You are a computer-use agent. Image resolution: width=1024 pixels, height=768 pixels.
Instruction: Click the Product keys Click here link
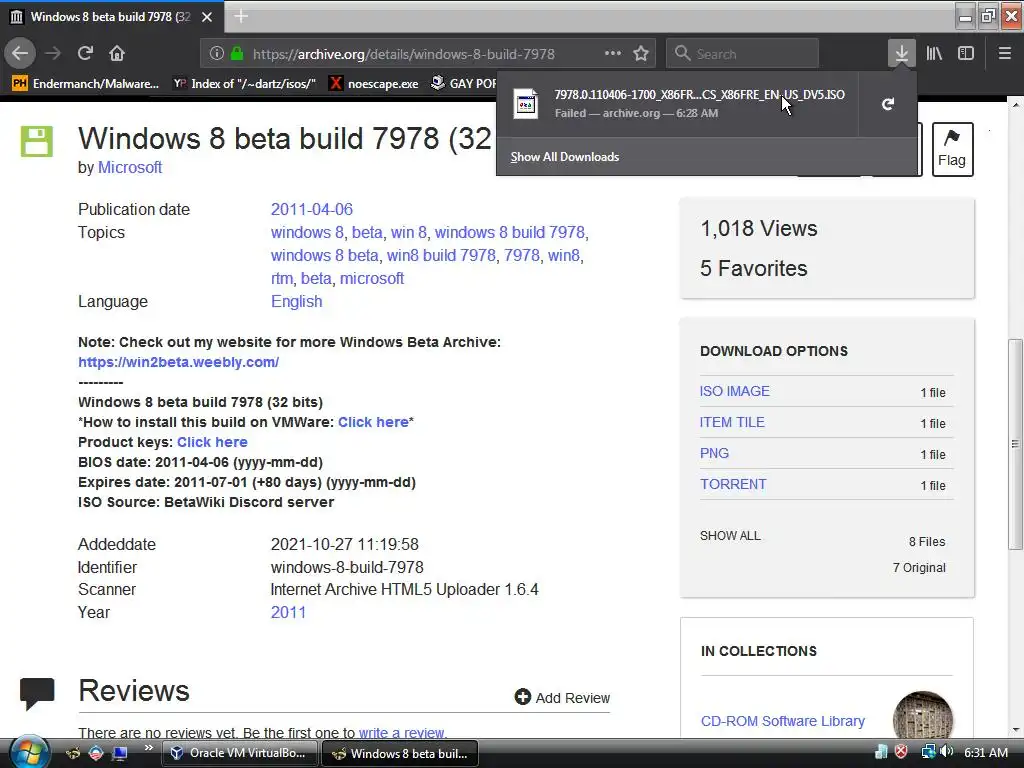[x=212, y=442]
